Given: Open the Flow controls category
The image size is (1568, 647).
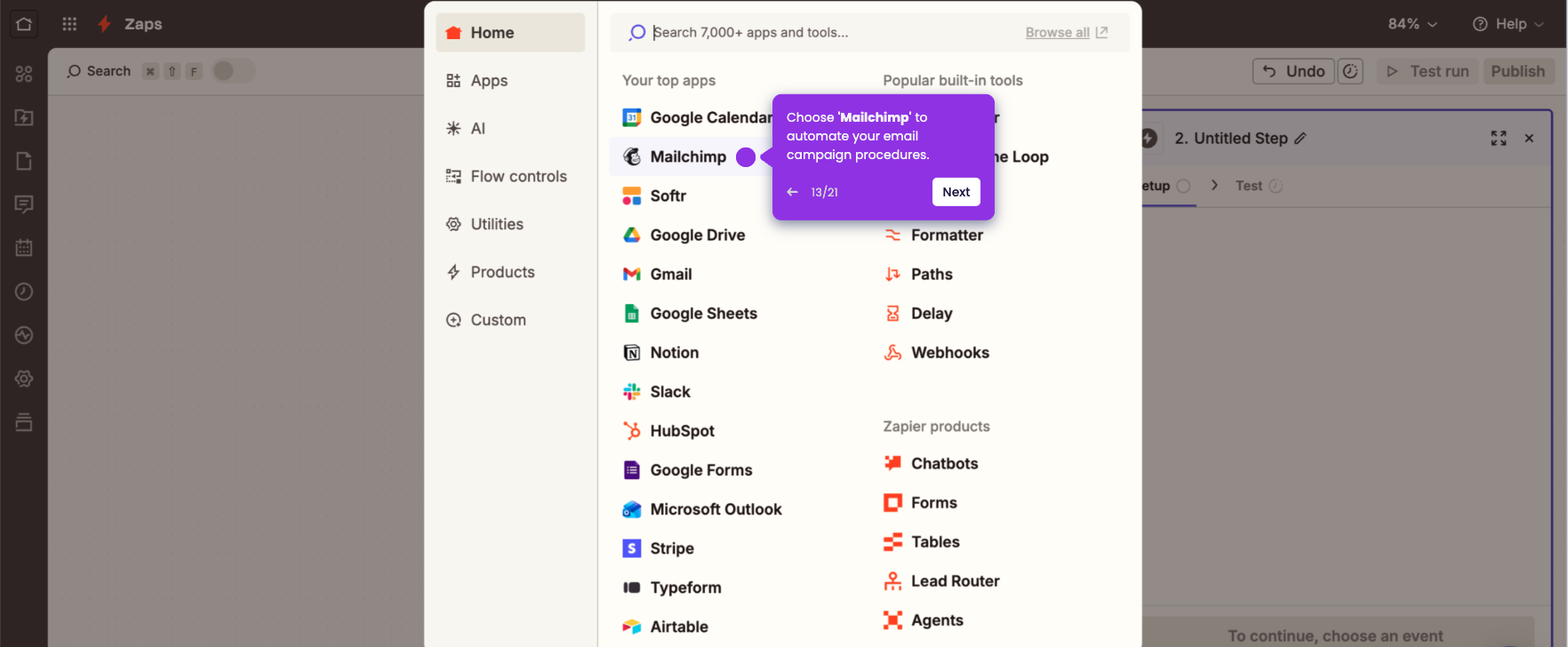Looking at the screenshot, I should 510,177.
